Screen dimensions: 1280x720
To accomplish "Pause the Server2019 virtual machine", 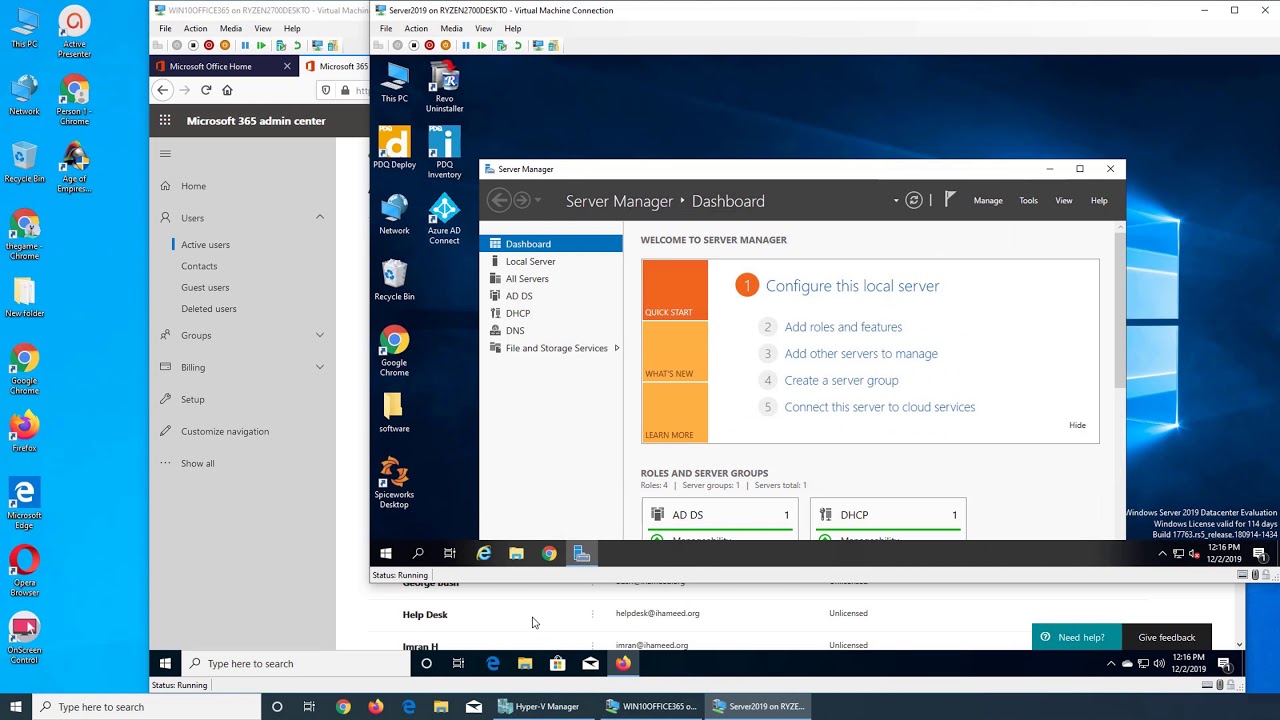I will tap(466, 45).
